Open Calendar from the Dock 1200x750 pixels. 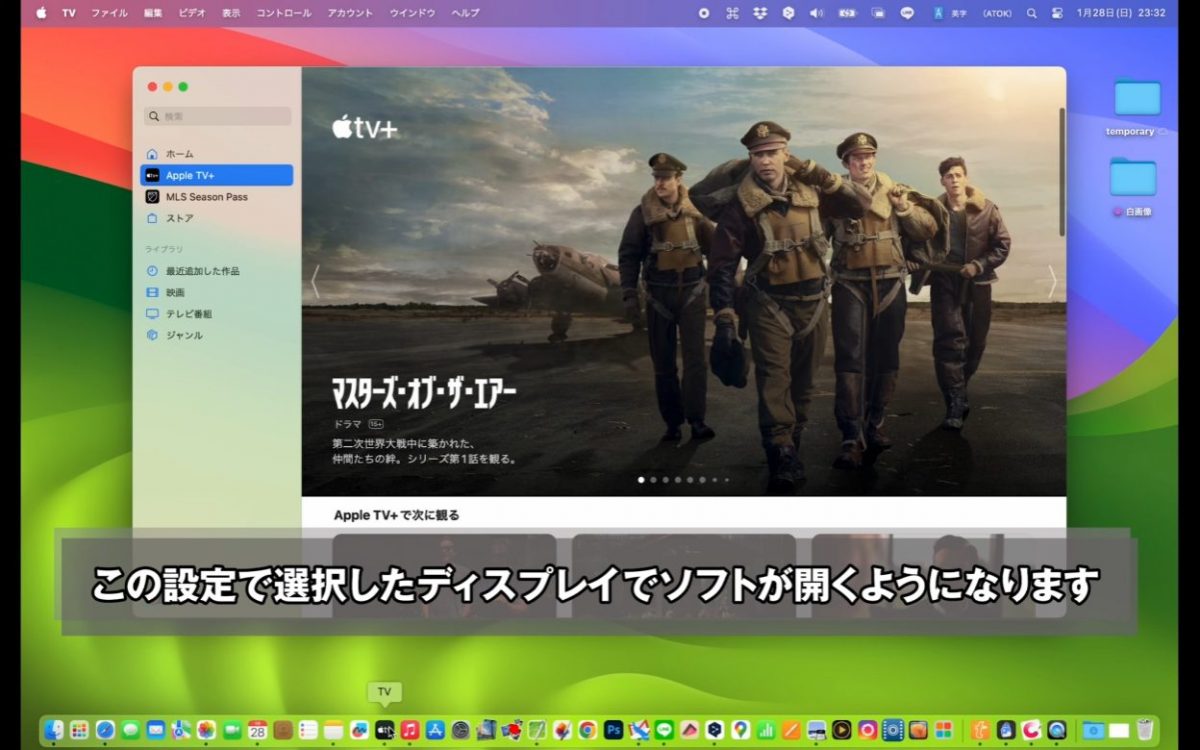(257, 730)
